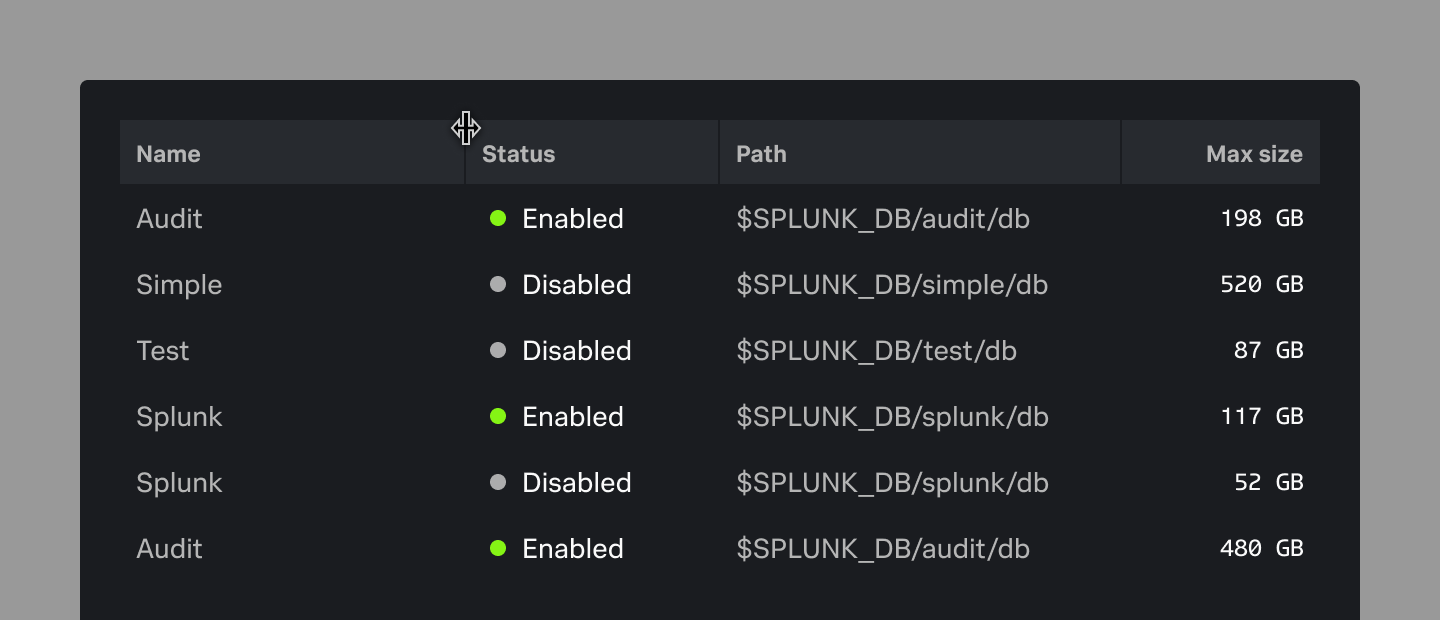The height and width of the screenshot is (620, 1440).
Task: Grab the resize divider between Name and Status
Action: pos(465,152)
